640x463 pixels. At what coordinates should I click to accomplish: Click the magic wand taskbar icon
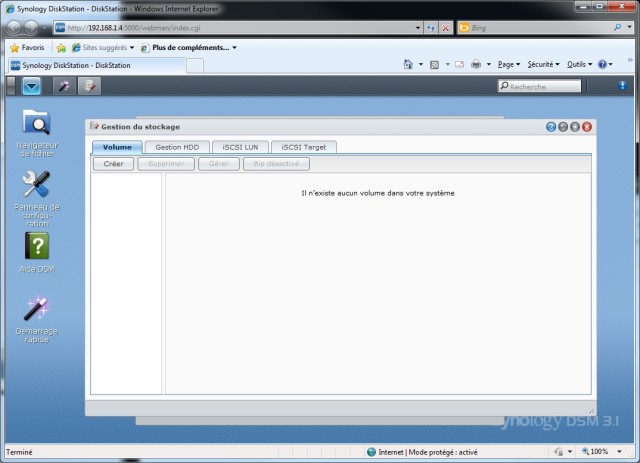[x=64, y=86]
